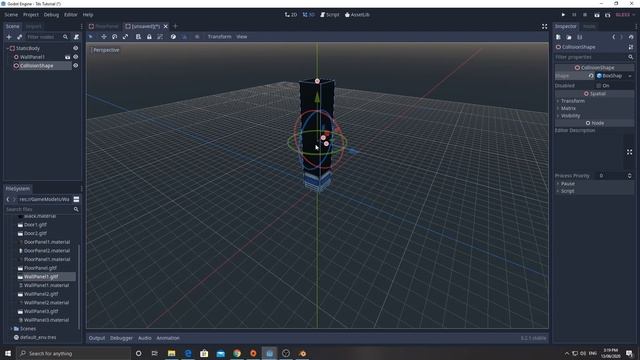Open the Transform menu in viewport toolbar
The width and height of the screenshot is (640, 360).
click(x=219, y=37)
